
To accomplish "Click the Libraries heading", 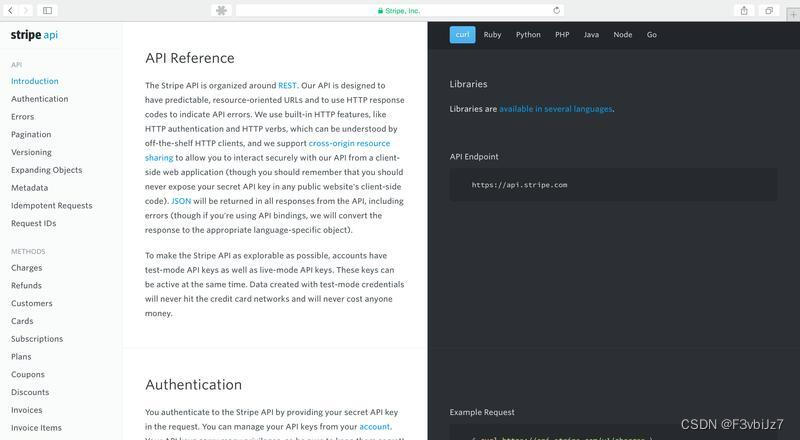I will [x=468, y=84].
